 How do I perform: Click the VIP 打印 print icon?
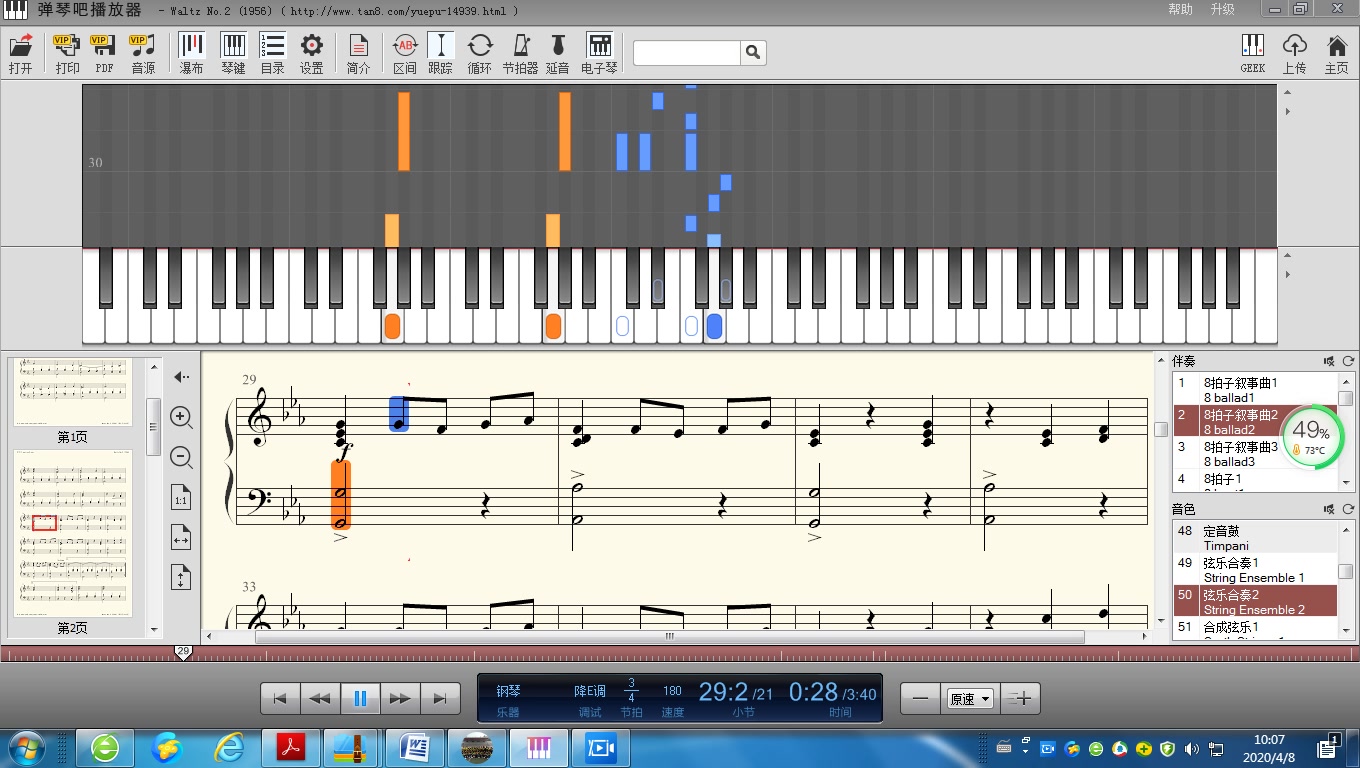[67, 54]
